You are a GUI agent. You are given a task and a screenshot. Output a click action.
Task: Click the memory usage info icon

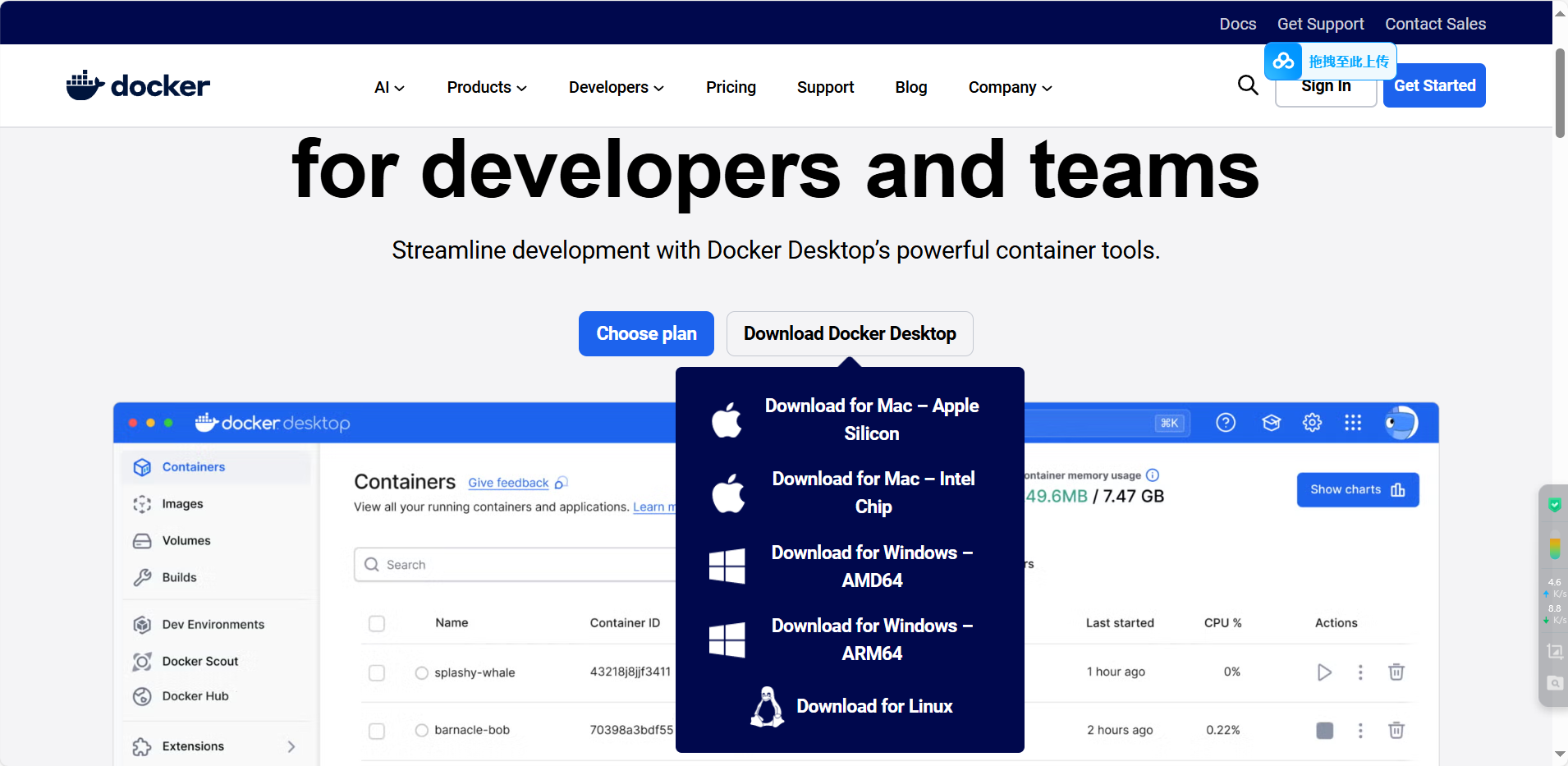(1153, 475)
